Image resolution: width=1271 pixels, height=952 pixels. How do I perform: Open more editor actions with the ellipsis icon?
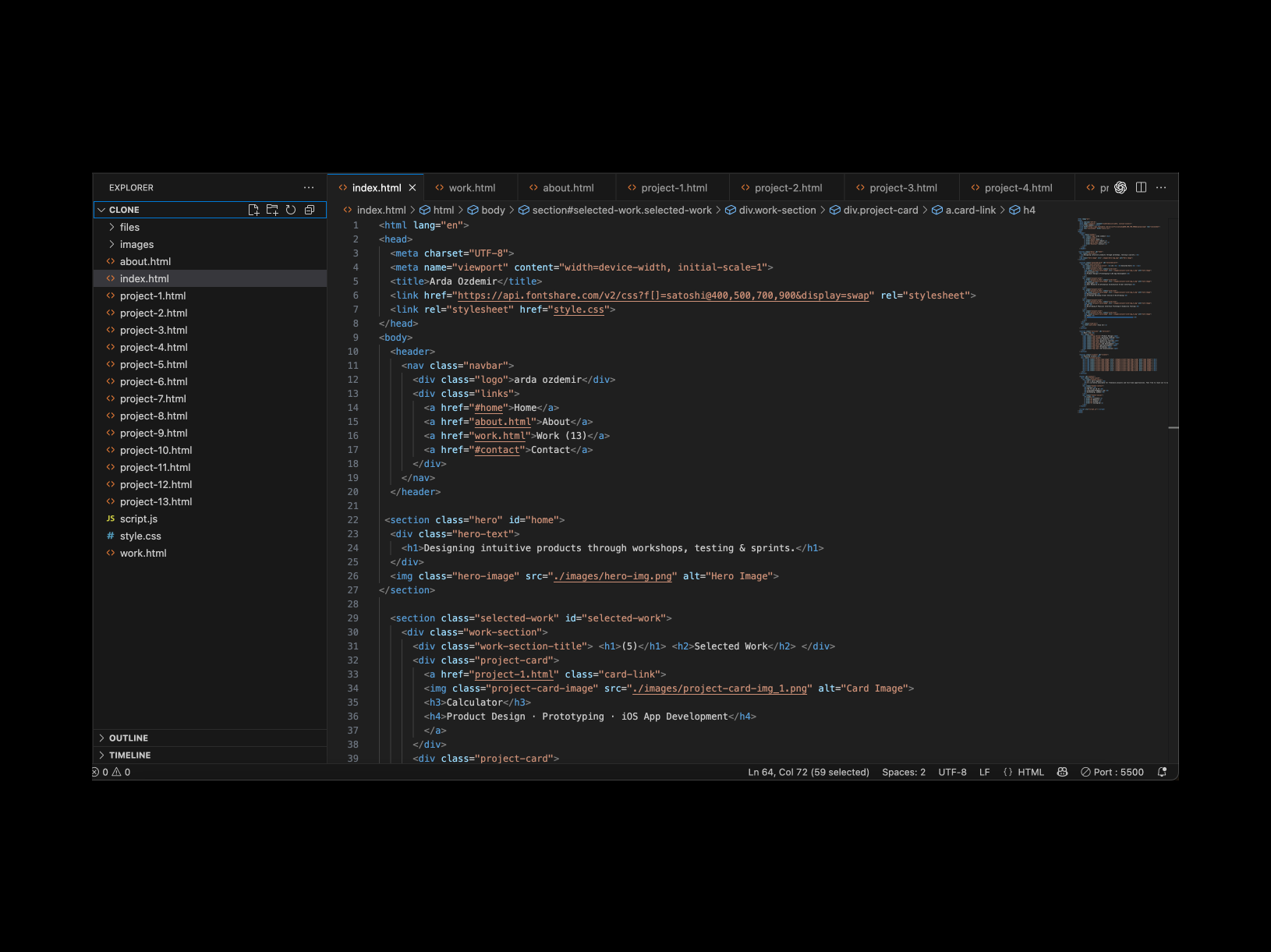coord(1161,187)
